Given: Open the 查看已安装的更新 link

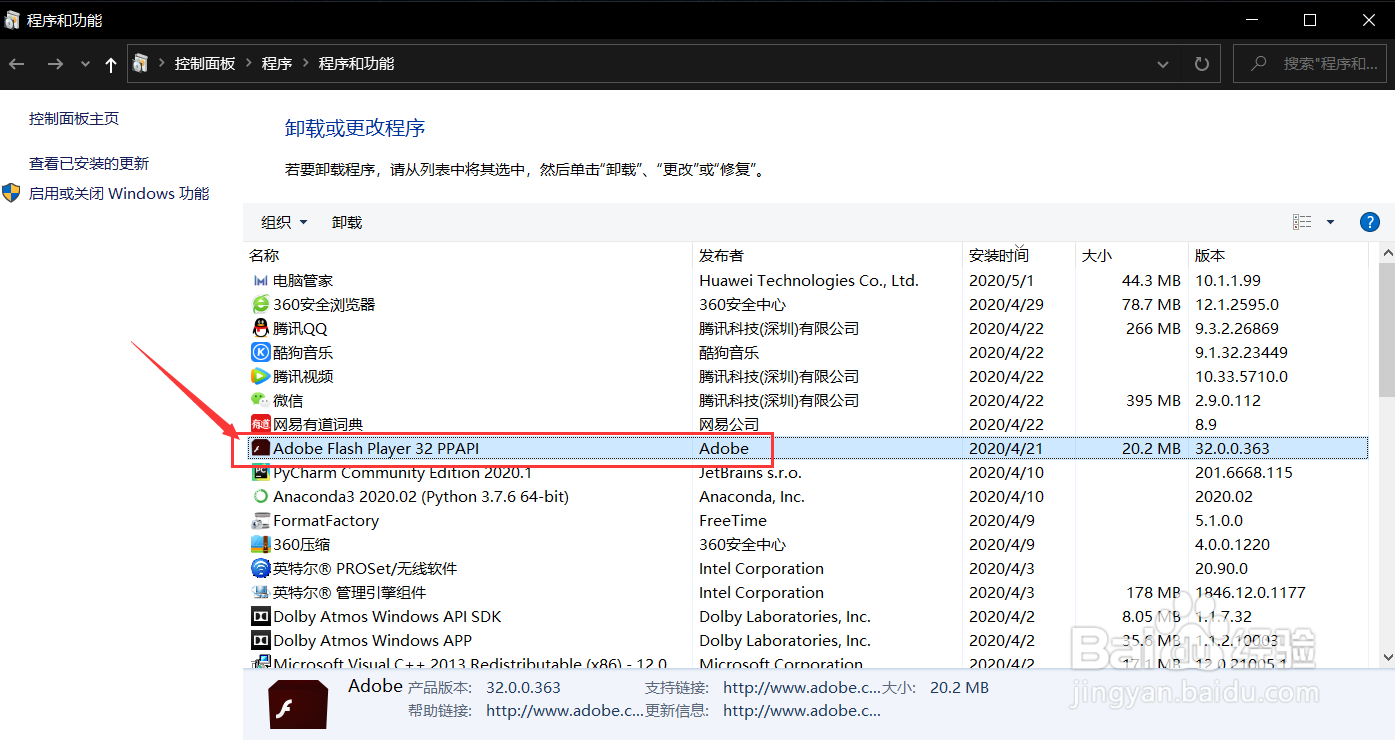Looking at the screenshot, I should click(89, 163).
